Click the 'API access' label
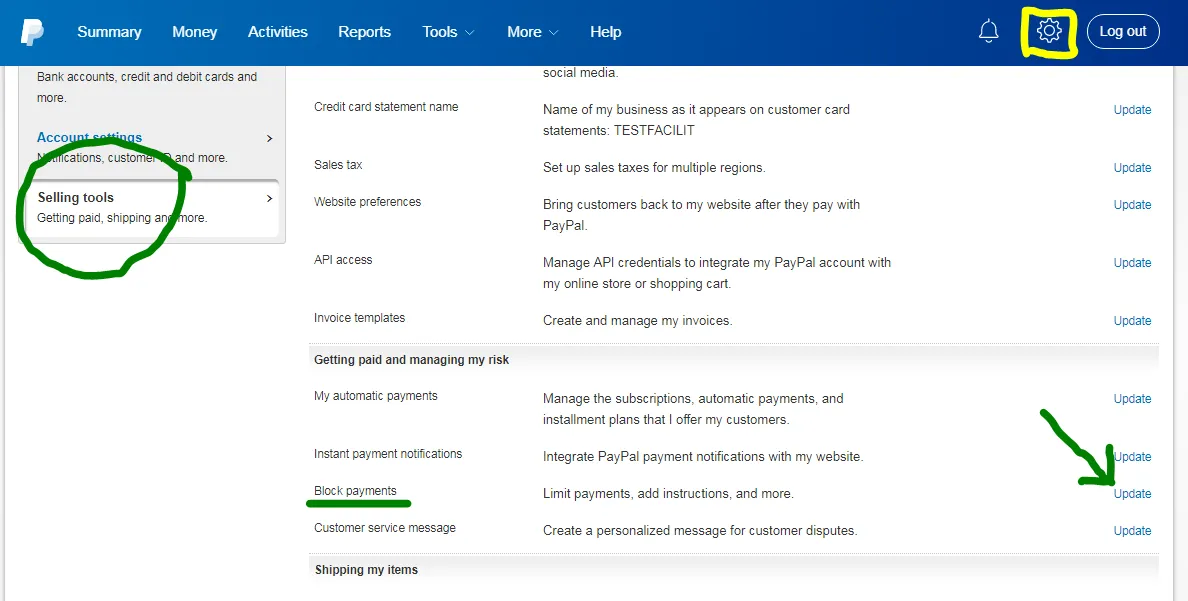This screenshot has width=1188, height=601. pos(343,259)
